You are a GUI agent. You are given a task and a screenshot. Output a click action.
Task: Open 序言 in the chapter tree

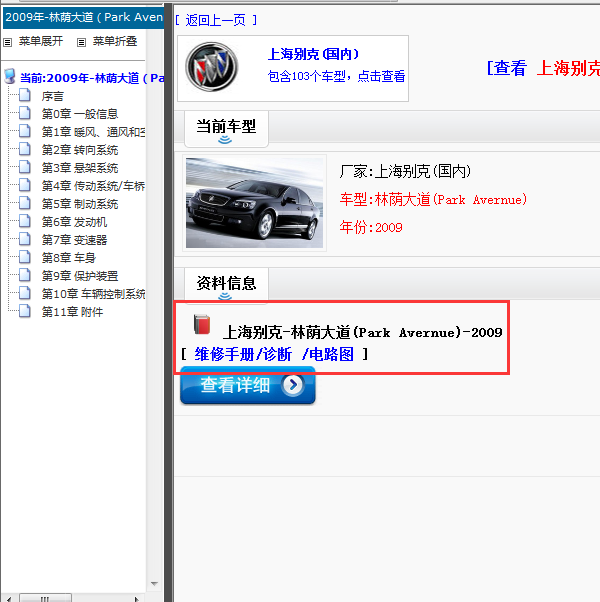(53, 96)
